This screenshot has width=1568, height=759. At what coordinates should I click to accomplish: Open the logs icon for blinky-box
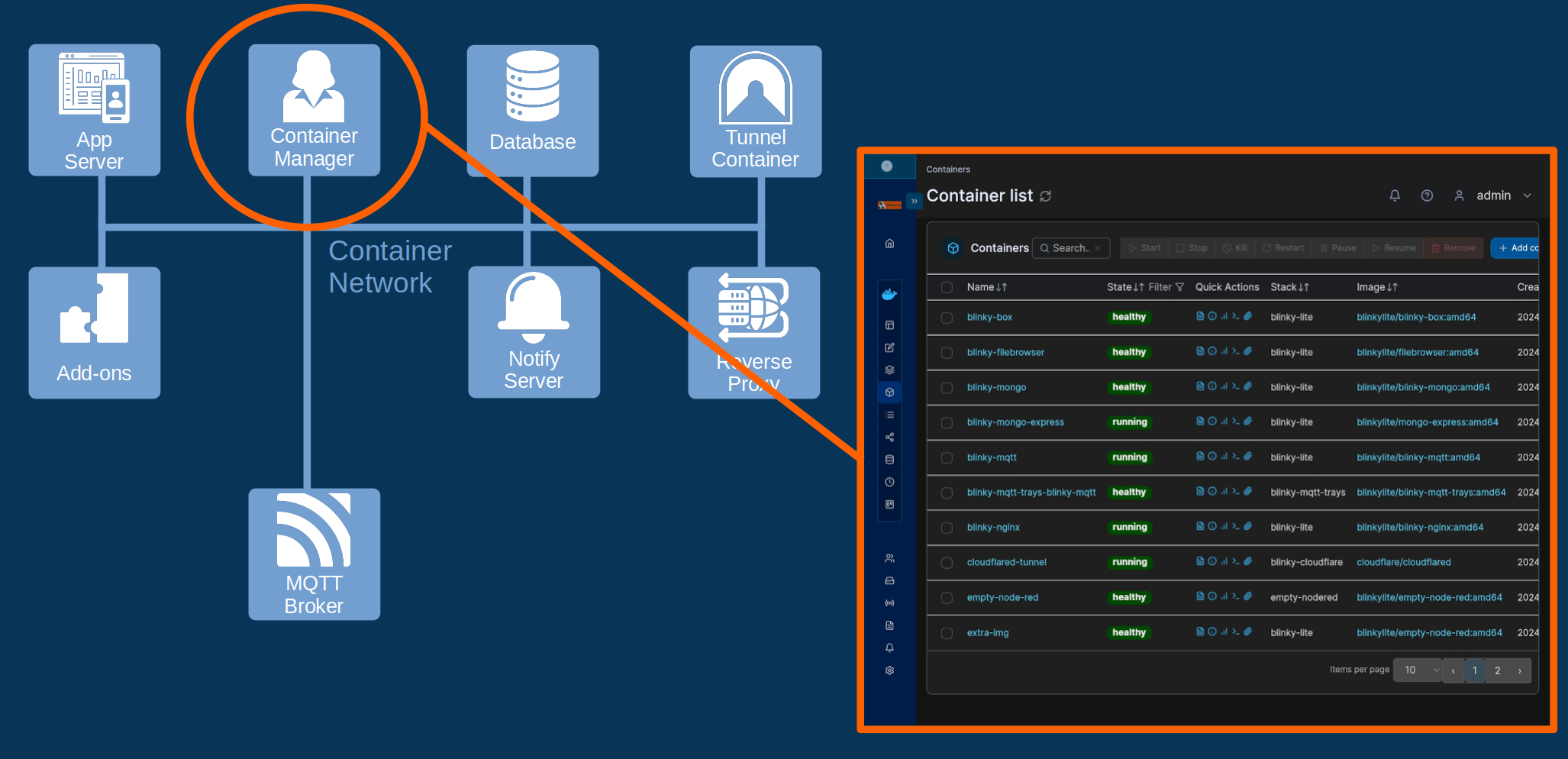pyautogui.click(x=1200, y=316)
